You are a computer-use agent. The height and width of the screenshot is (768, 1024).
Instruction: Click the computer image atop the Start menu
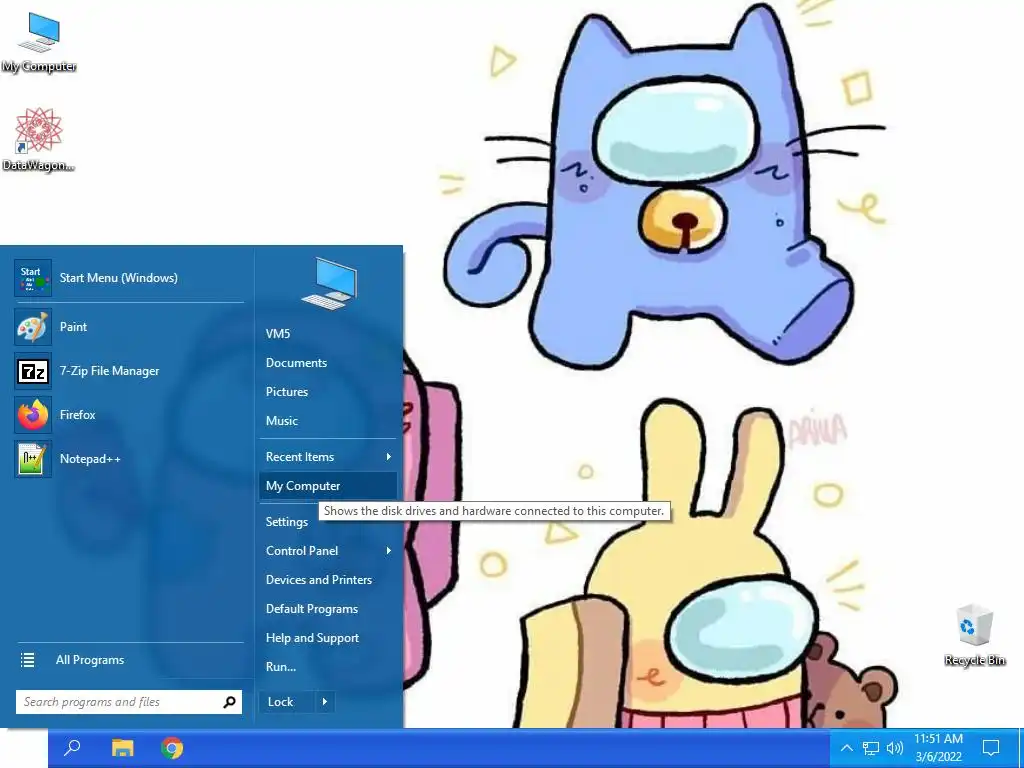(329, 283)
